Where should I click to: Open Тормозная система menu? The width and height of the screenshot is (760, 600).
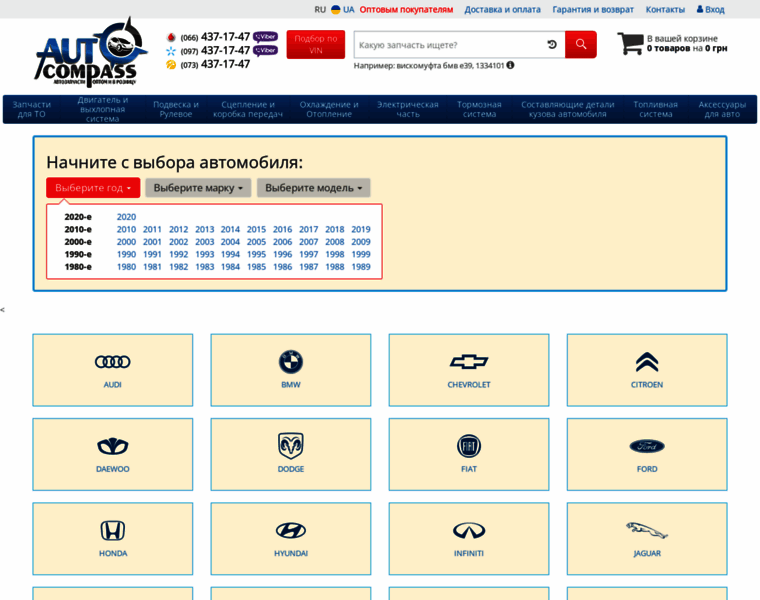[479, 109]
